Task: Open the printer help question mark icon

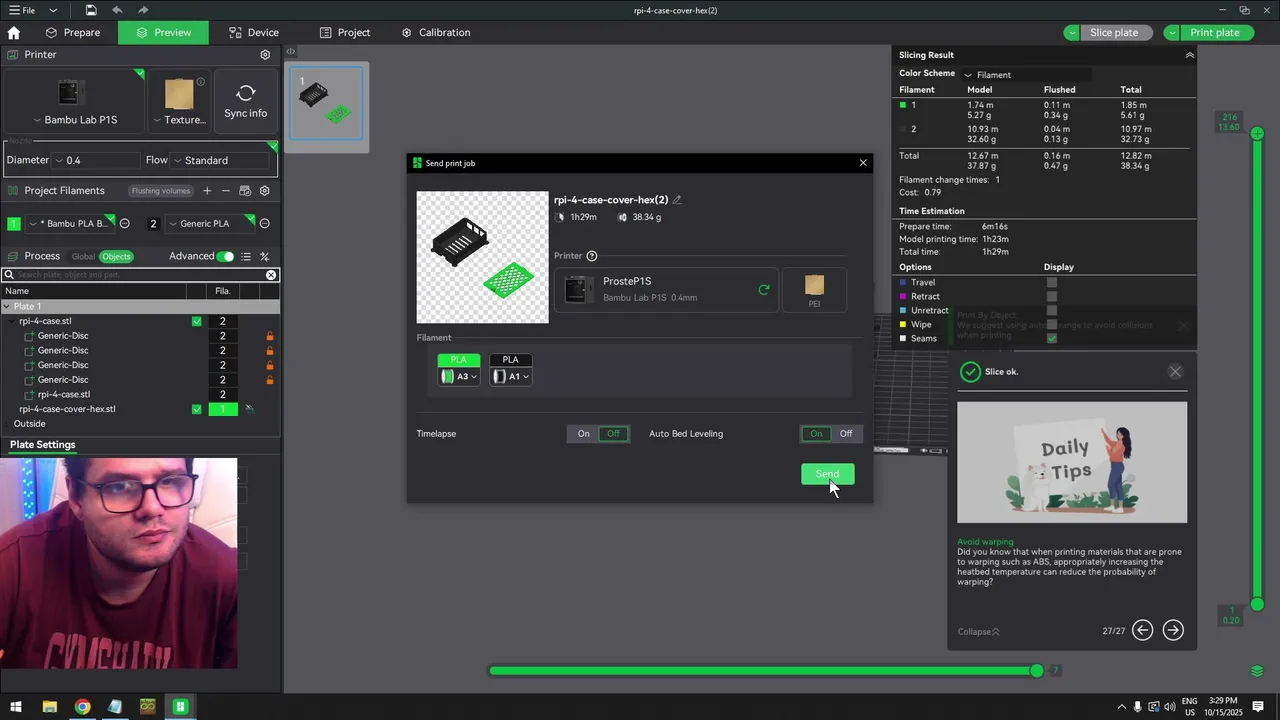Action: 592,256
